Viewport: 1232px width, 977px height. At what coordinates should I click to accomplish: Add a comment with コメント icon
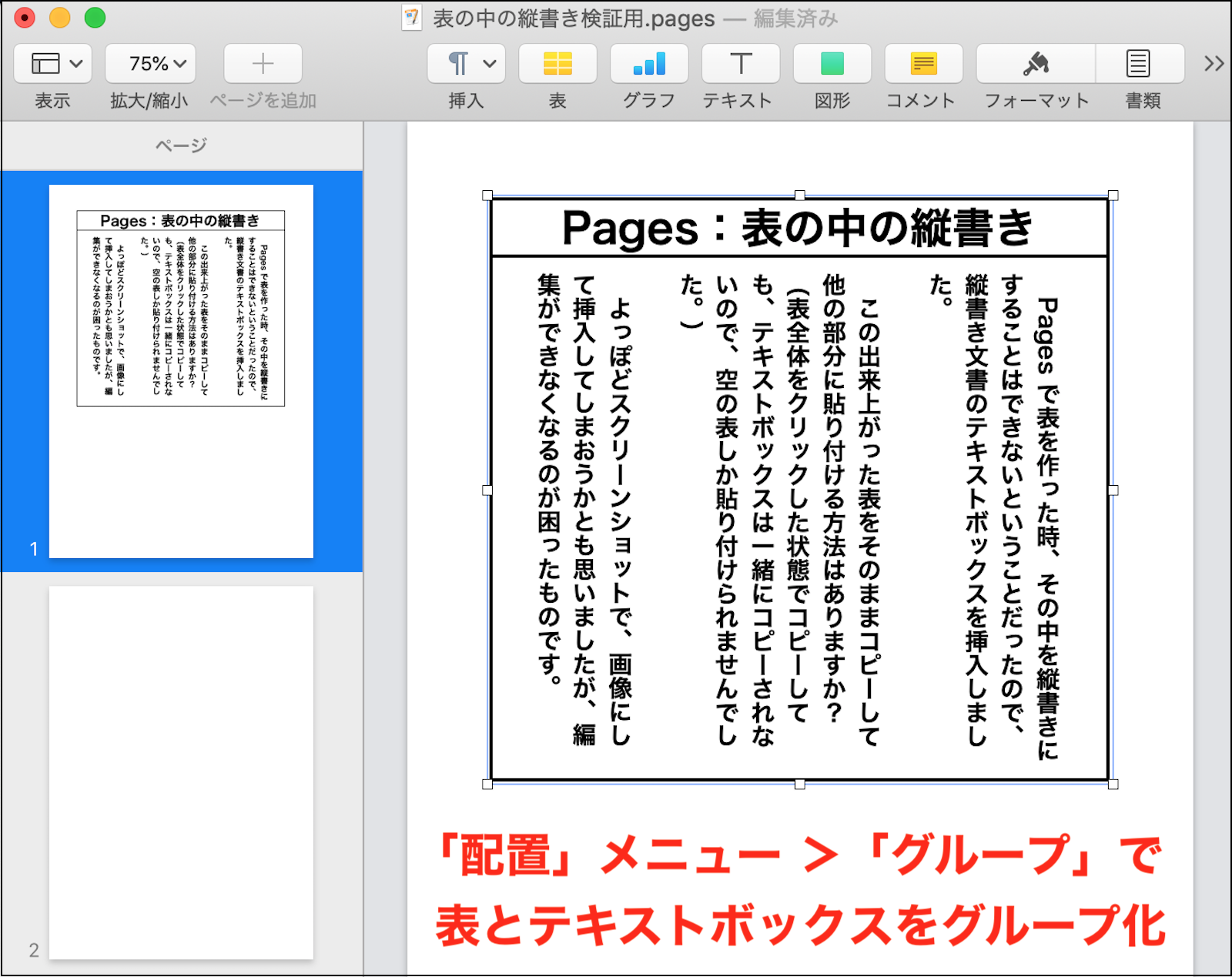point(923,63)
